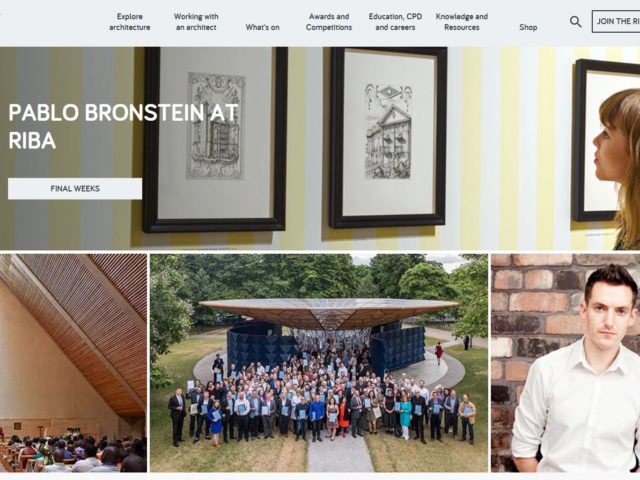This screenshot has width=640, height=480.
Task: Click the FINAL WEEKS button
Action: pos(75,189)
